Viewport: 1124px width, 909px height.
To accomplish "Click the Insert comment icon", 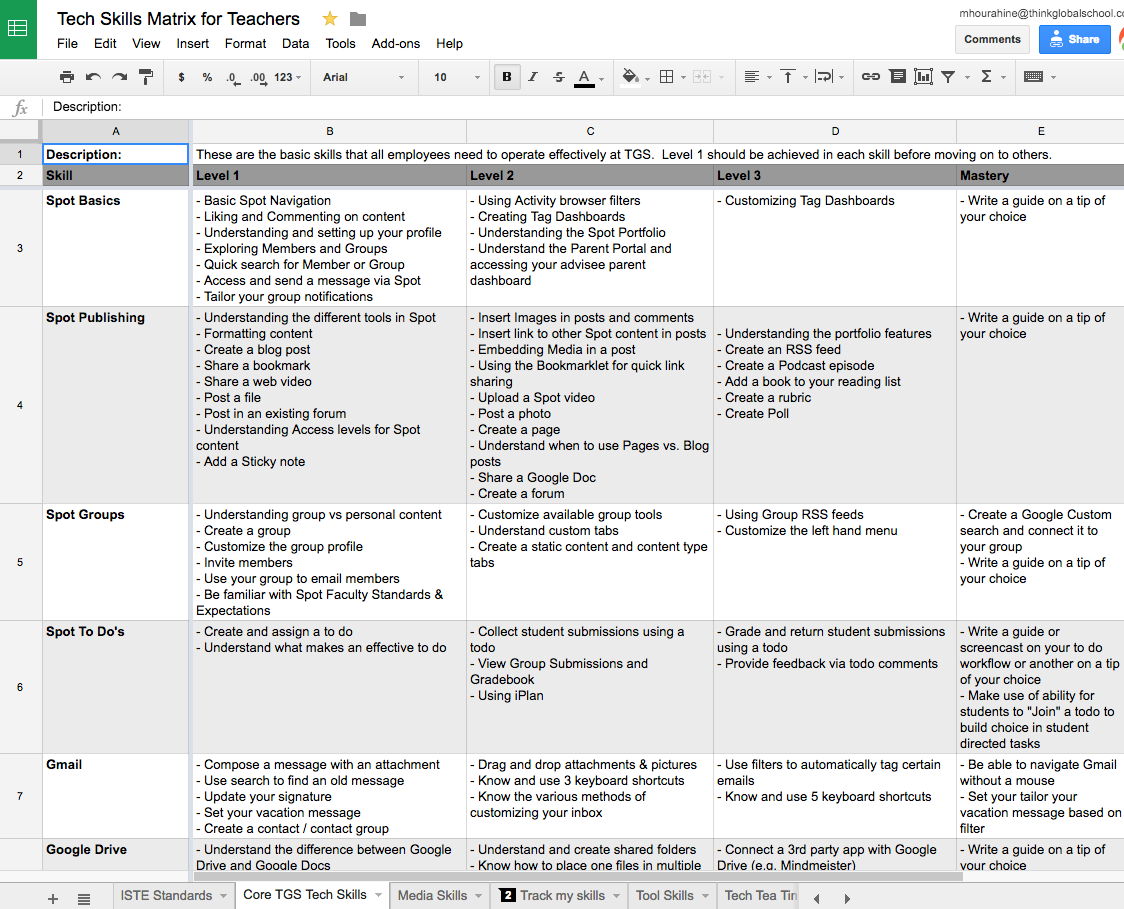I will point(897,77).
